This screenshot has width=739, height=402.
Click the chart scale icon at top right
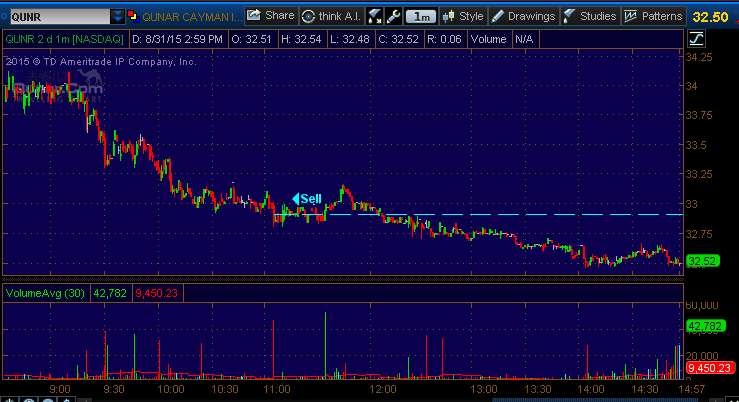[696, 38]
